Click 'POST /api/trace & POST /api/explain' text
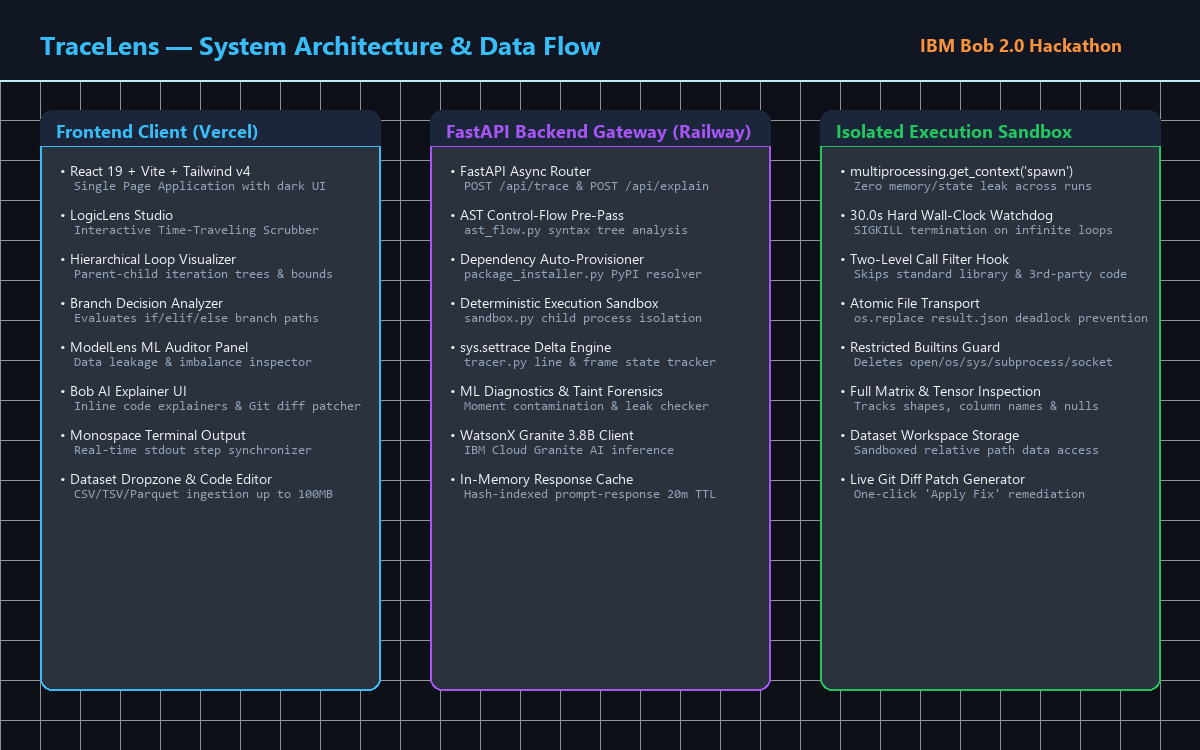The image size is (1200, 750). [586, 186]
